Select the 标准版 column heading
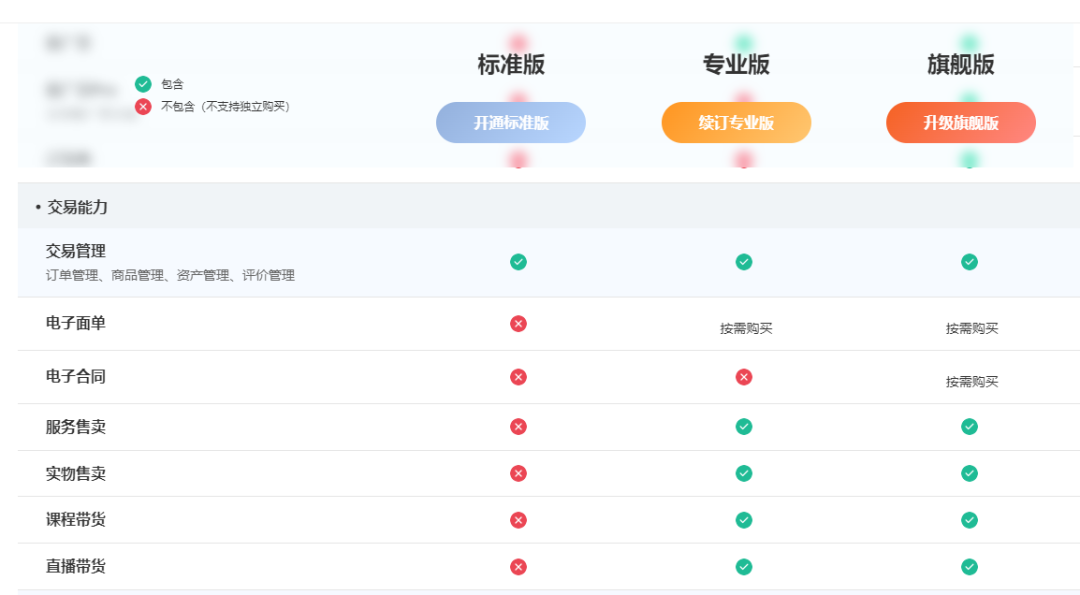The height and width of the screenshot is (595, 1080). click(511, 65)
